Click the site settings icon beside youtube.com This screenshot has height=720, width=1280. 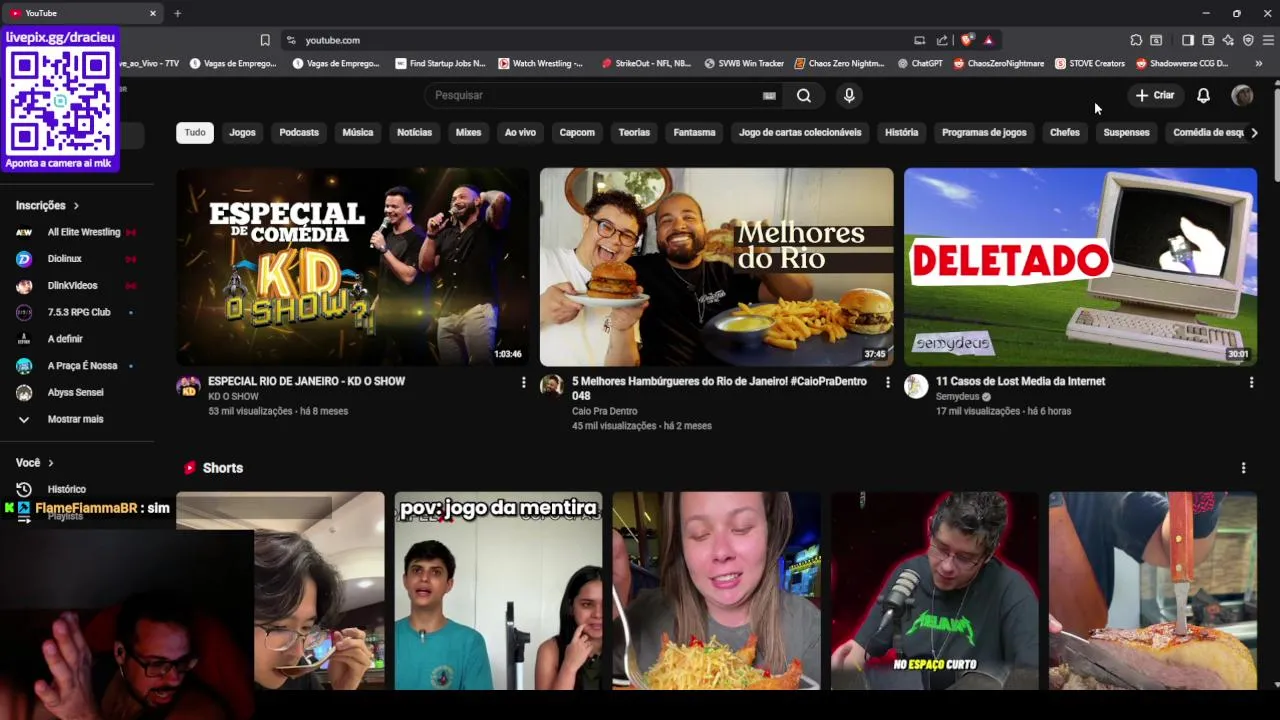(x=291, y=40)
